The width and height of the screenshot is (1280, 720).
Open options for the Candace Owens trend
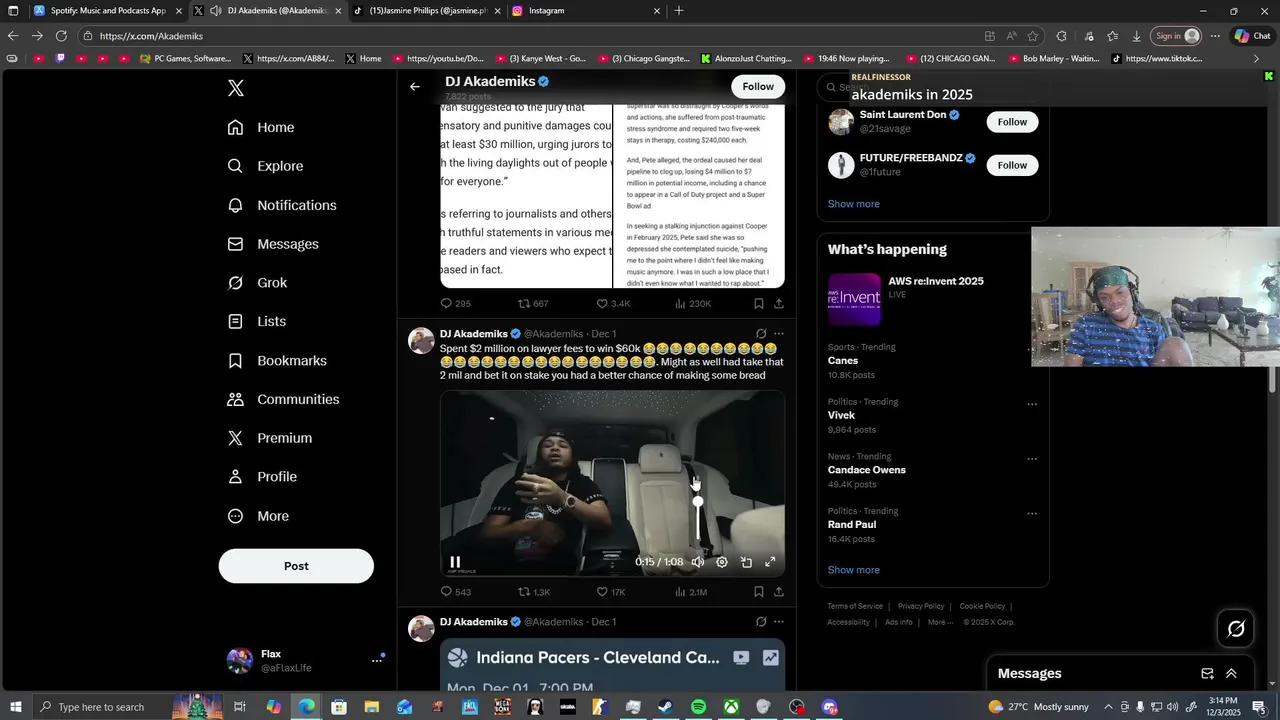pos(1032,460)
